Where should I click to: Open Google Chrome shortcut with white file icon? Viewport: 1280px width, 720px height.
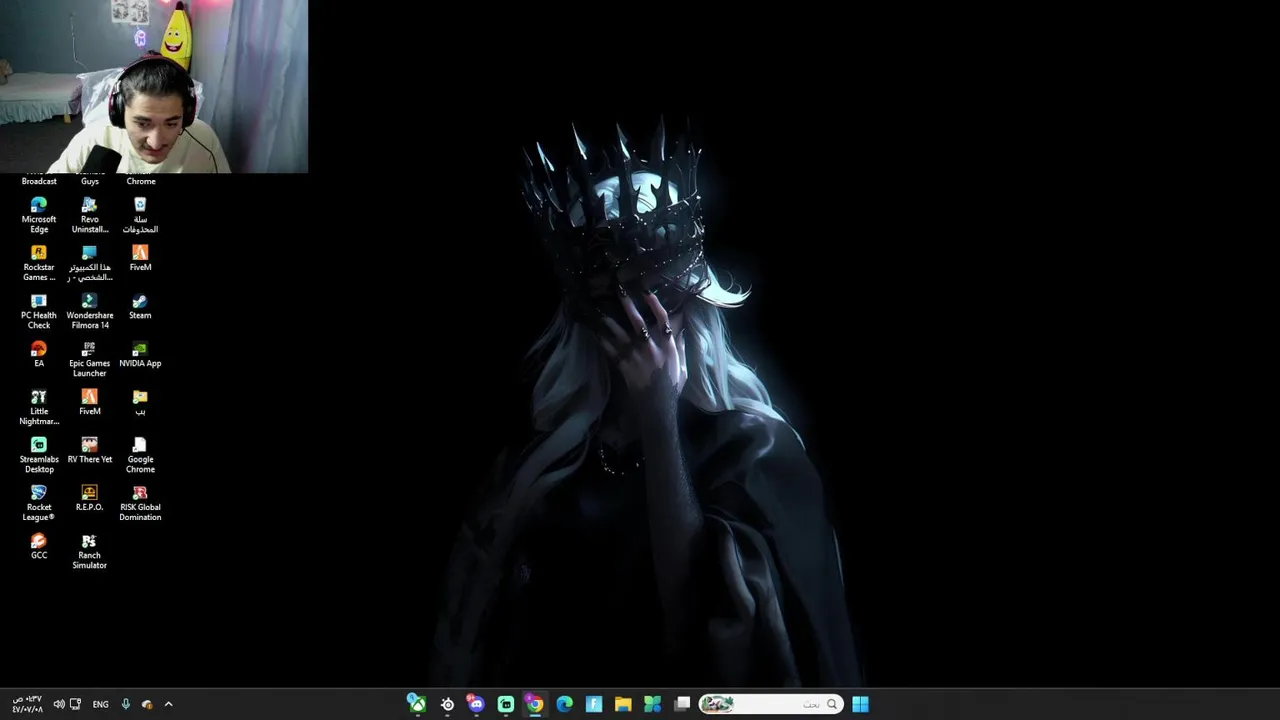tap(140, 455)
